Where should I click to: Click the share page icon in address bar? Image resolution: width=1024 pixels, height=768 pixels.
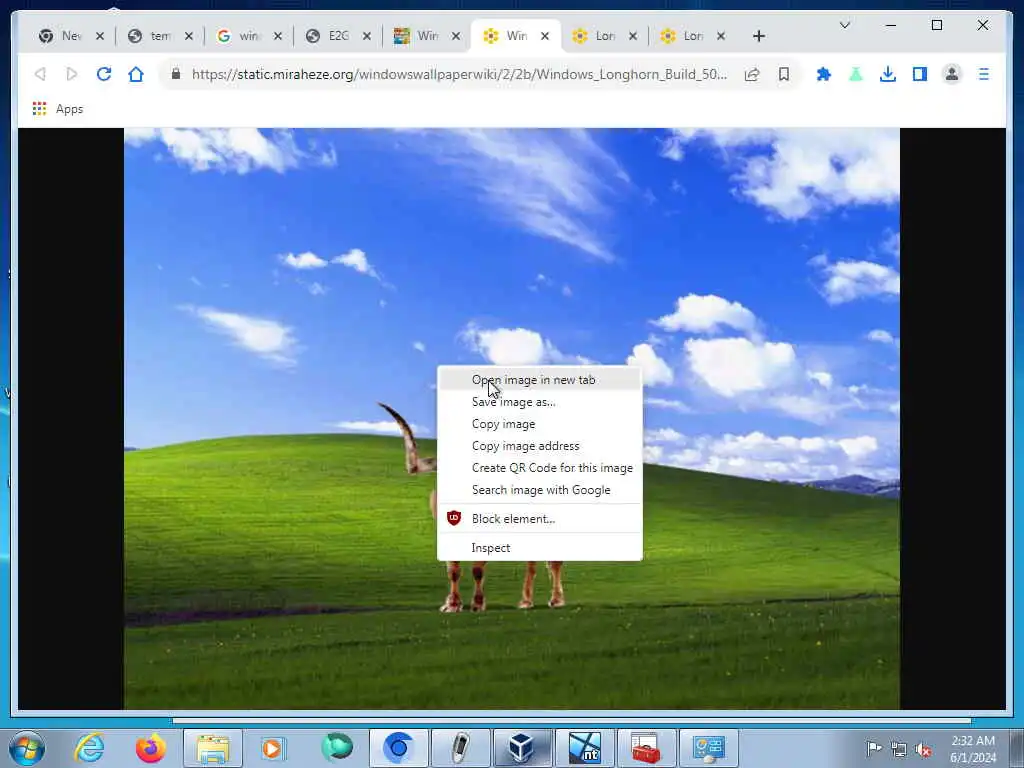pos(752,74)
